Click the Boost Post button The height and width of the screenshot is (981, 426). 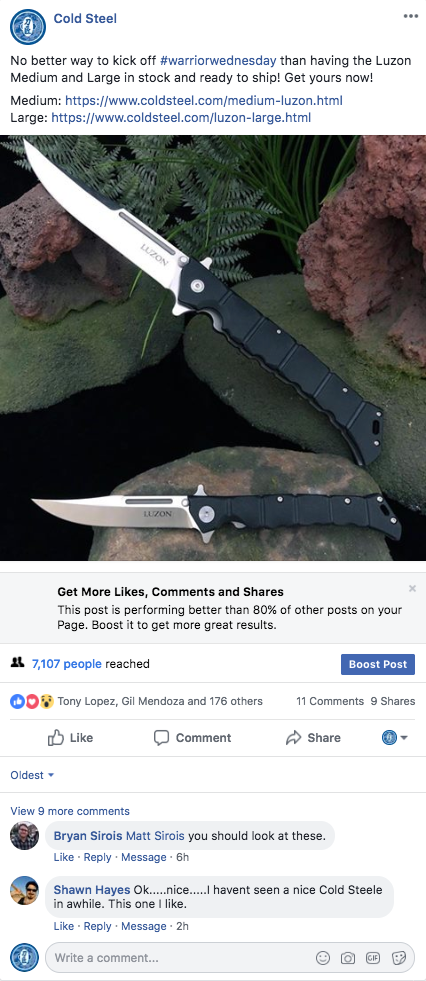tap(378, 664)
